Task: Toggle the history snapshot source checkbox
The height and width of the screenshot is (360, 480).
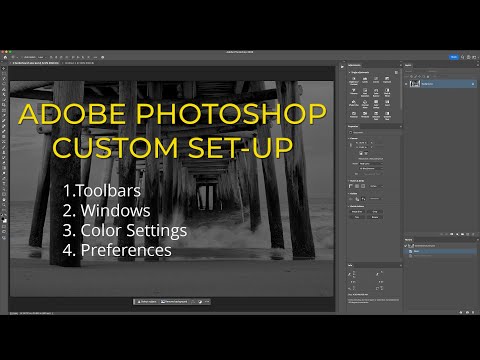Action: coord(406,246)
